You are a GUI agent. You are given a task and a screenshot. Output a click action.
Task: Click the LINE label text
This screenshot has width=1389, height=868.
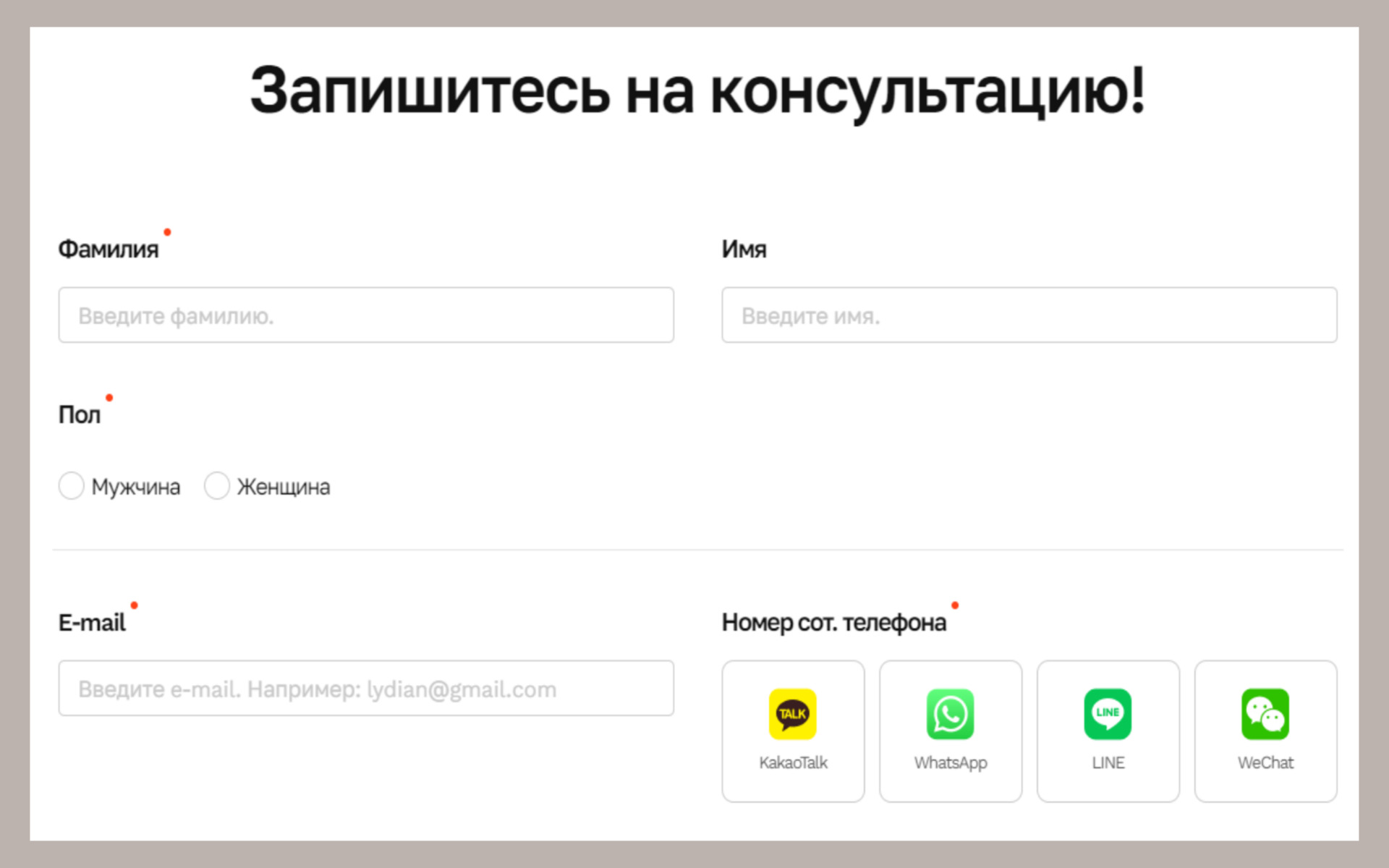pos(1108,762)
